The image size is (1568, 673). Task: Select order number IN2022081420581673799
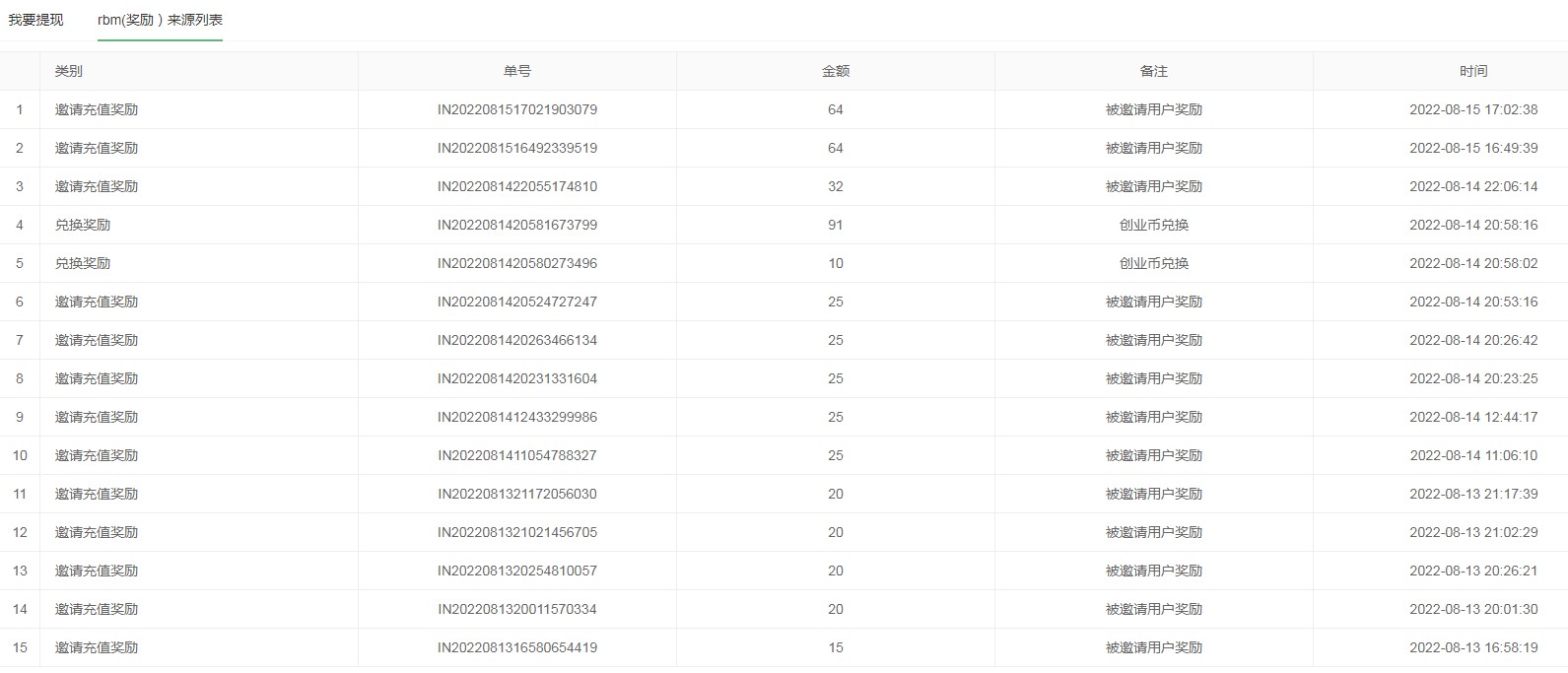coord(517,225)
